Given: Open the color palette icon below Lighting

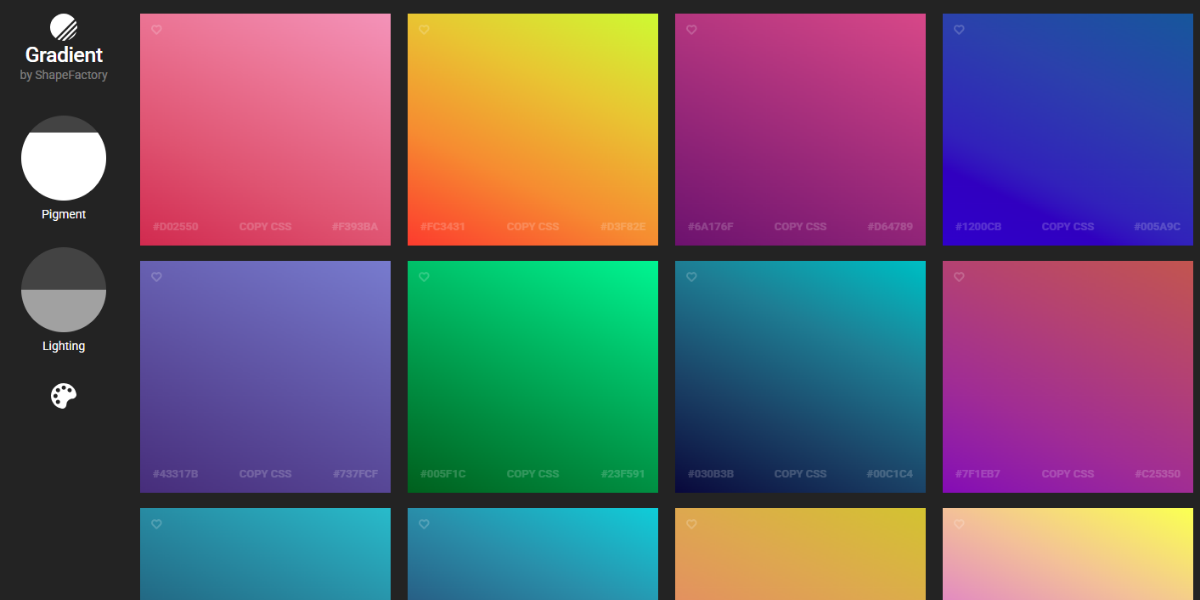Looking at the screenshot, I should (x=64, y=395).
